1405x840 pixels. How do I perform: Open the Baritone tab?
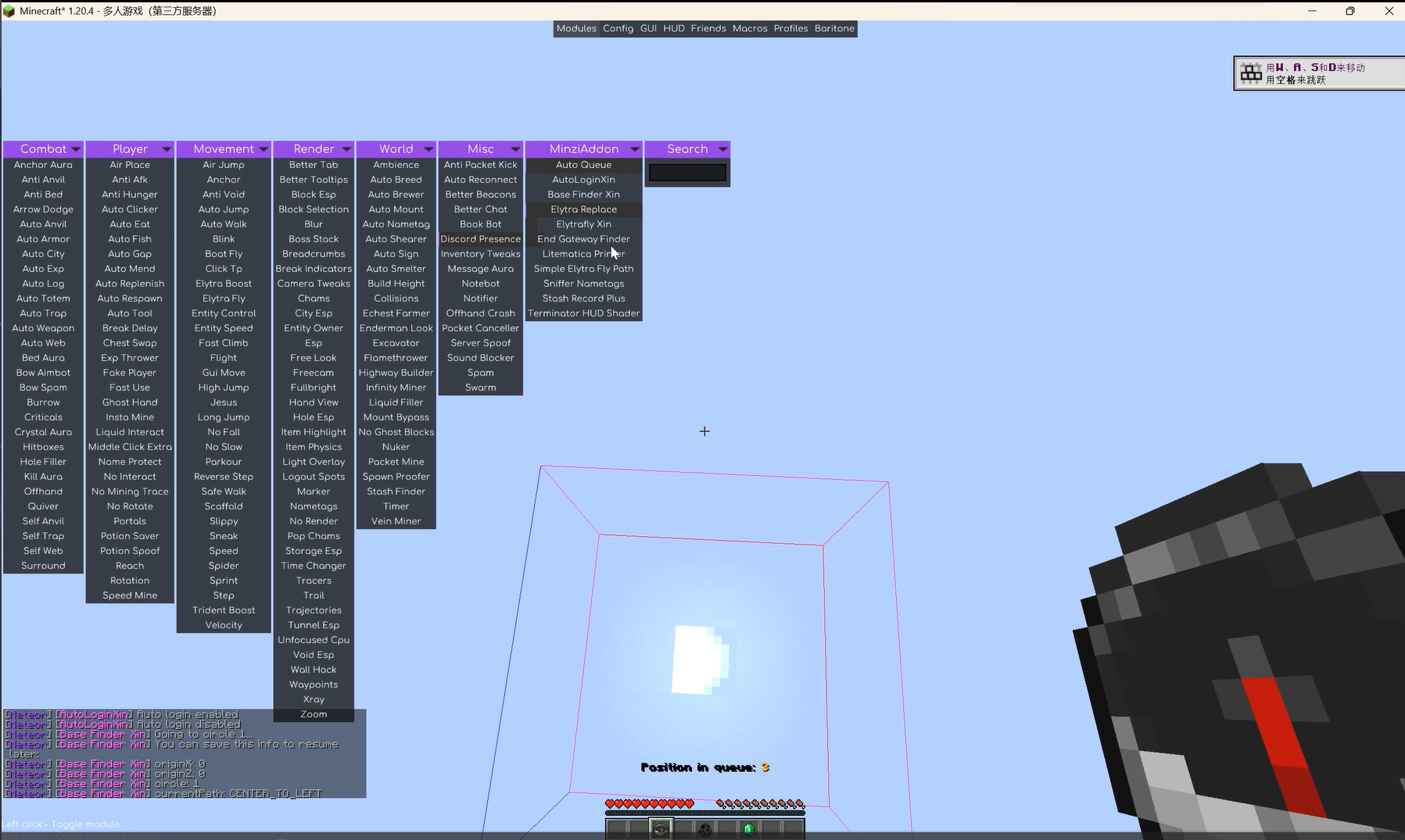point(834,29)
